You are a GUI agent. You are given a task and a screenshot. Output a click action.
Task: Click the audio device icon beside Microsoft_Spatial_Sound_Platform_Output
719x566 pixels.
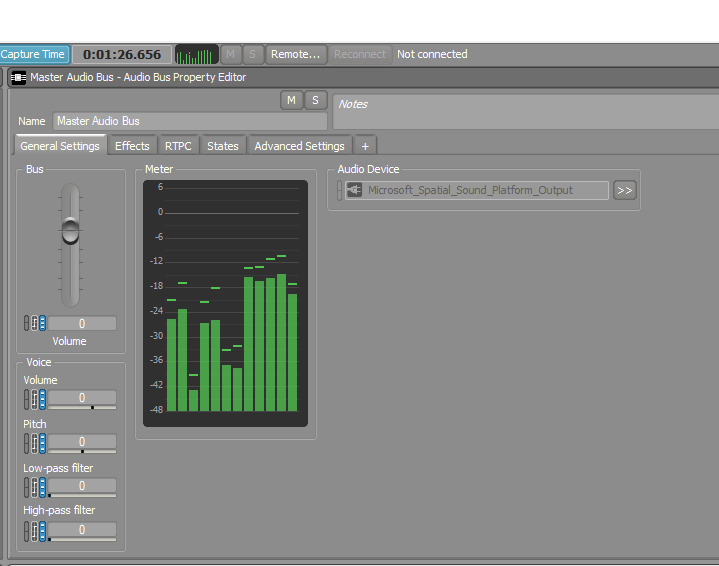tap(353, 190)
